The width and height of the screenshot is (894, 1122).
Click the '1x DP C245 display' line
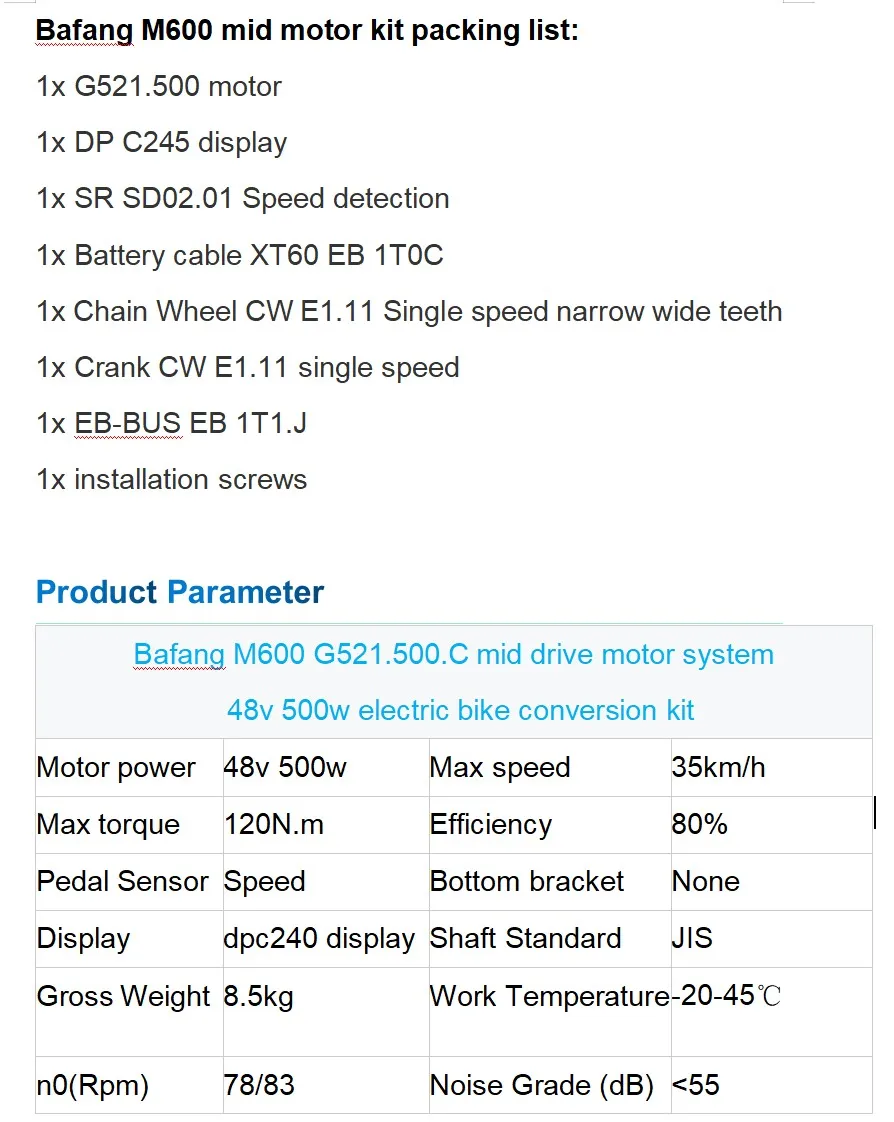[162, 142]
